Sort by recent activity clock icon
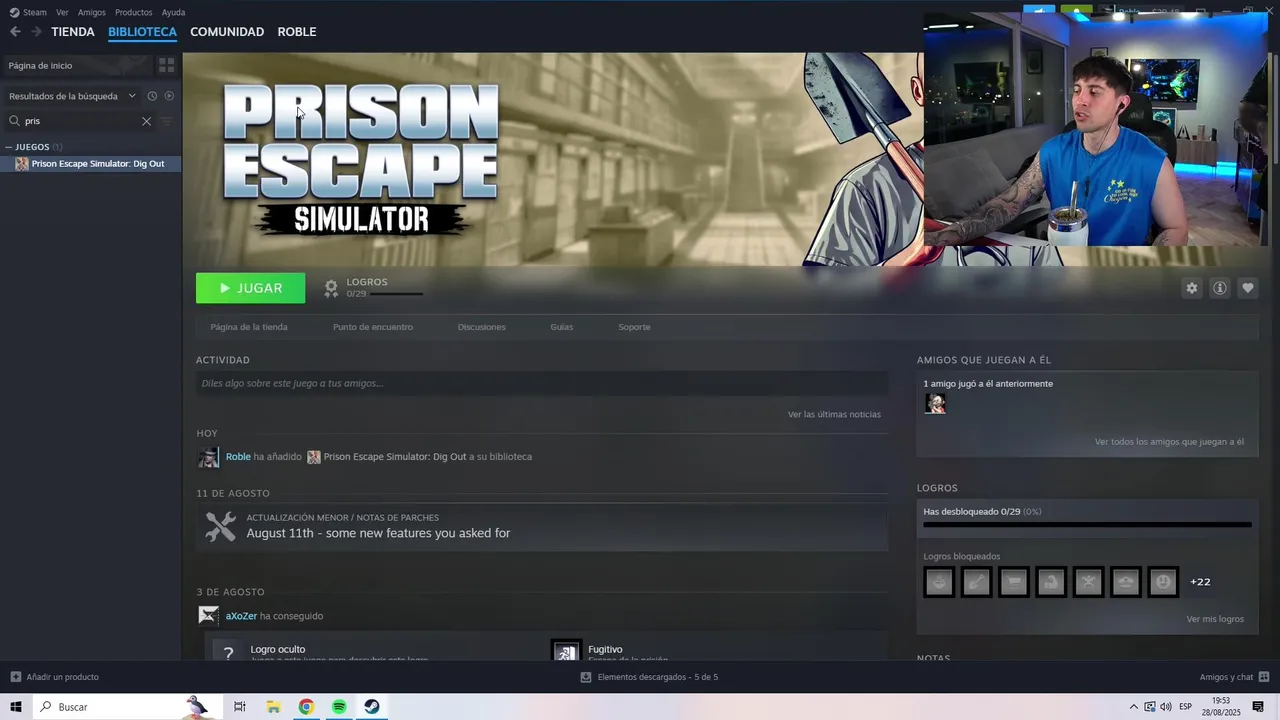Viewport: 1280px width, 720px height. (152, 96)
